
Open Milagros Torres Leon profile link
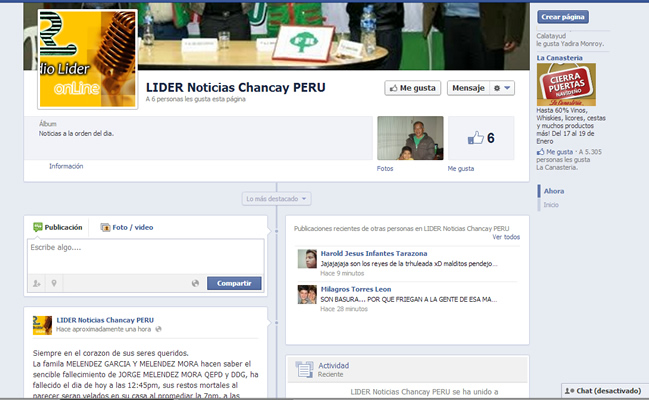tap(356, 289)
